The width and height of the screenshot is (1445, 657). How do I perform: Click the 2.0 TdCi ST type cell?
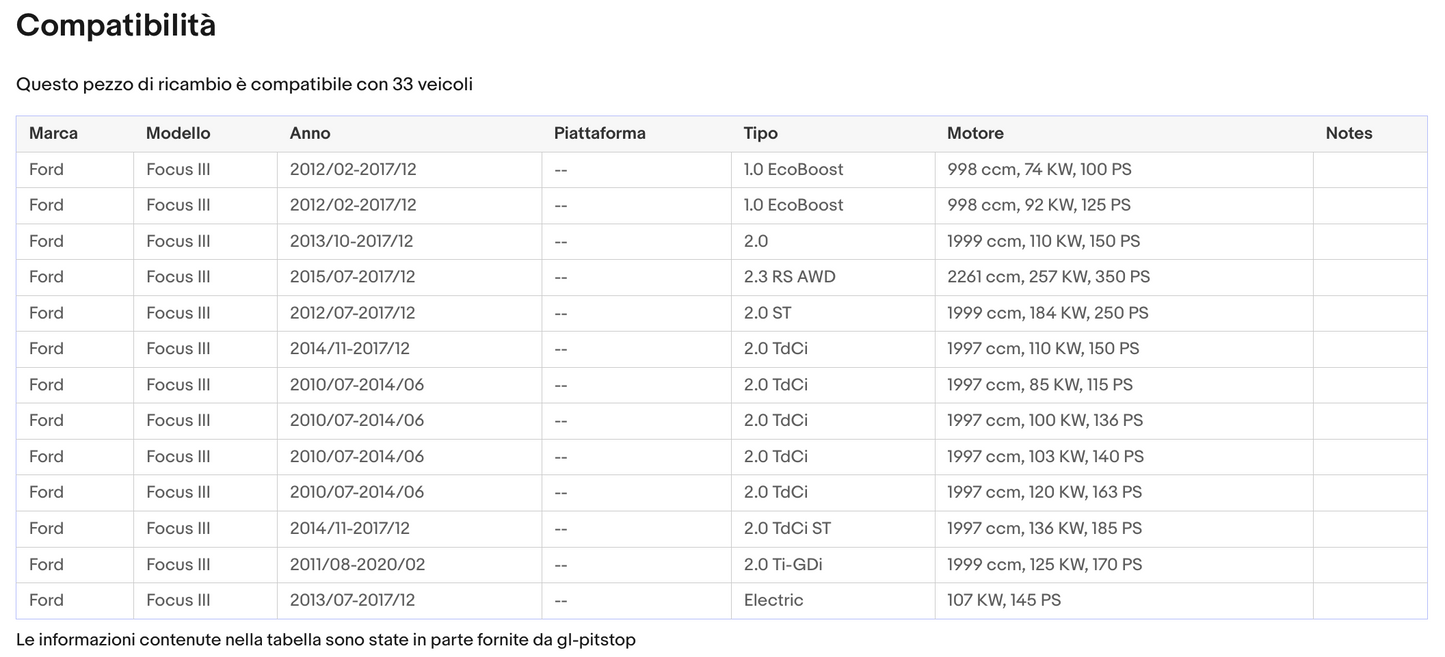pos(787,528)
